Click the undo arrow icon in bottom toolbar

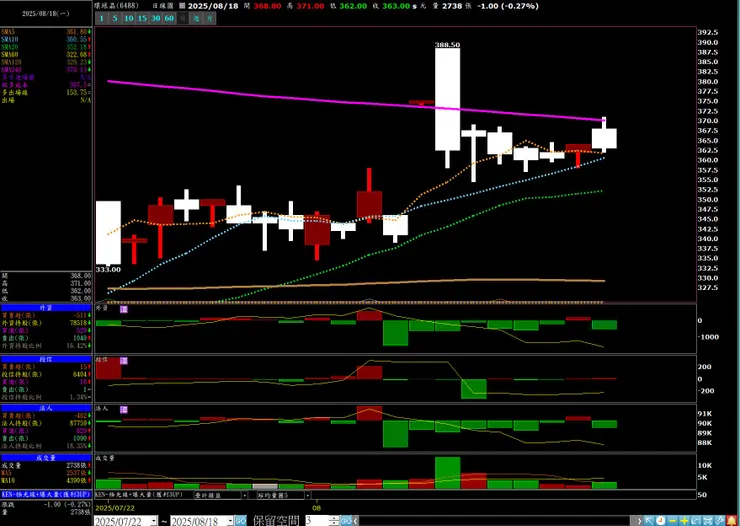696,521
